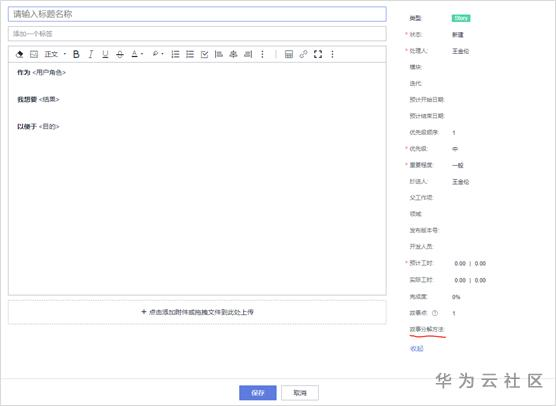Click the 我想要 <结果> line in editor
The height and width of the screenshot is (406, 556).
click(38, 100)
